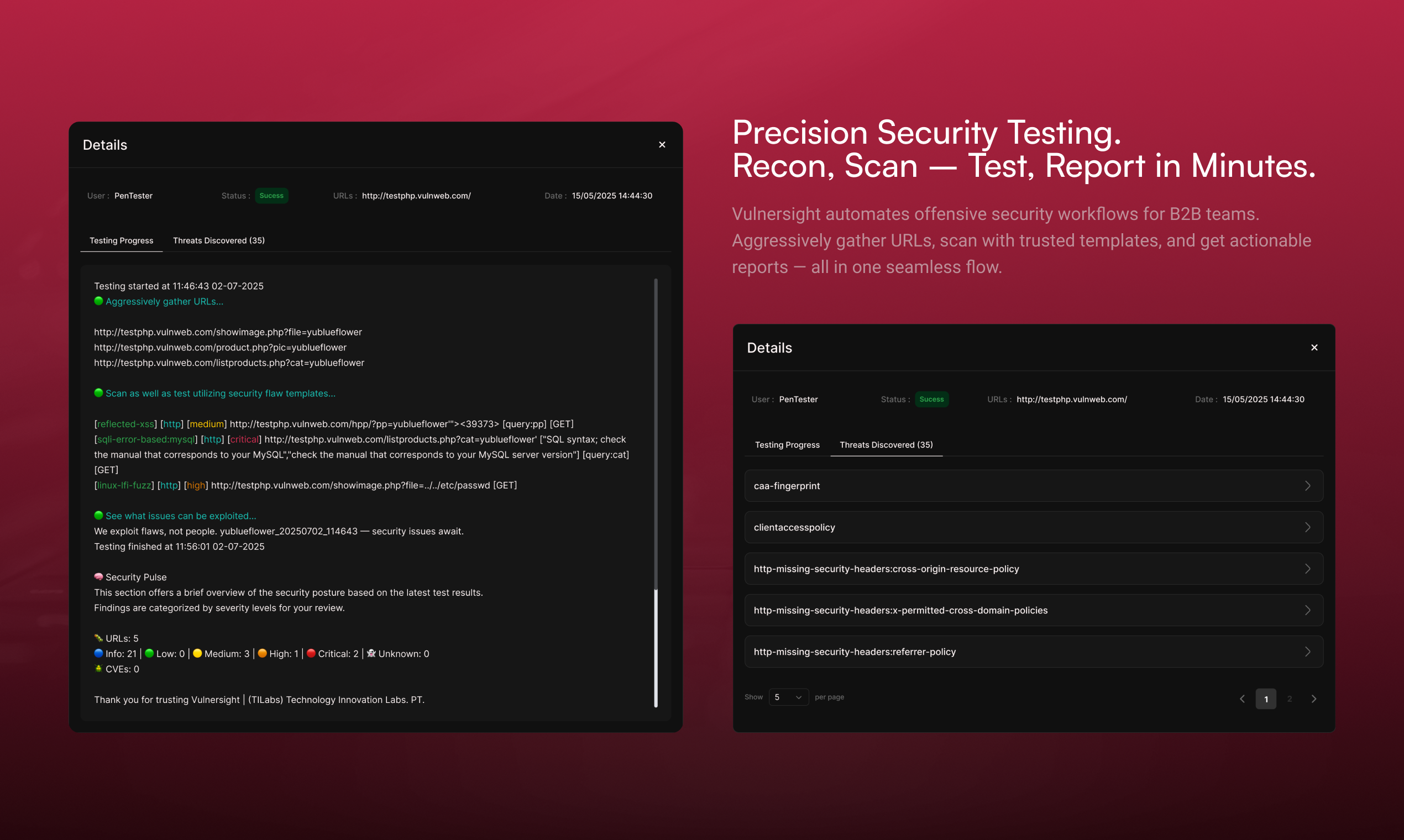Open Testing Progress tab in left dialog
This screenshot has height=840, width=1404.
tap(121, 240)
